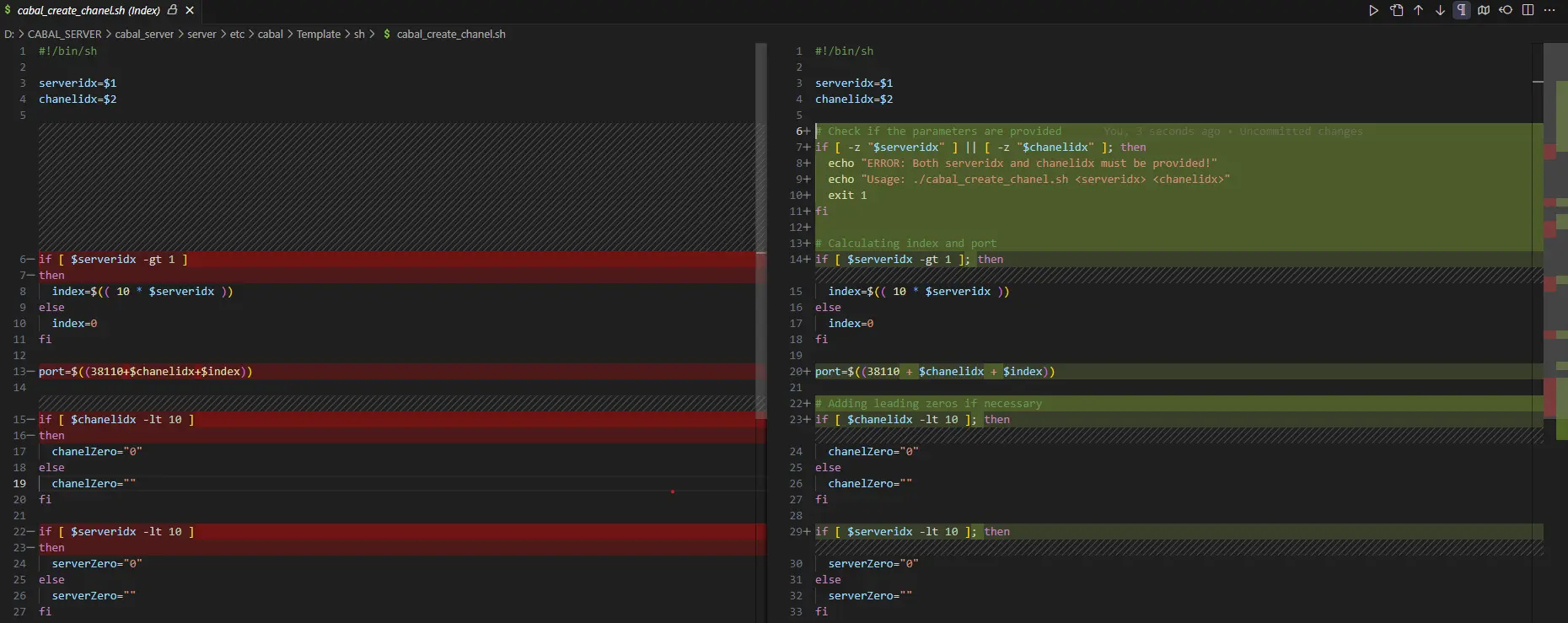Click the 'if [ -z "$serveridx" ]' line
Viewport: 1568px width, 623px height.
pyautogui.click(x=980, y=148)
